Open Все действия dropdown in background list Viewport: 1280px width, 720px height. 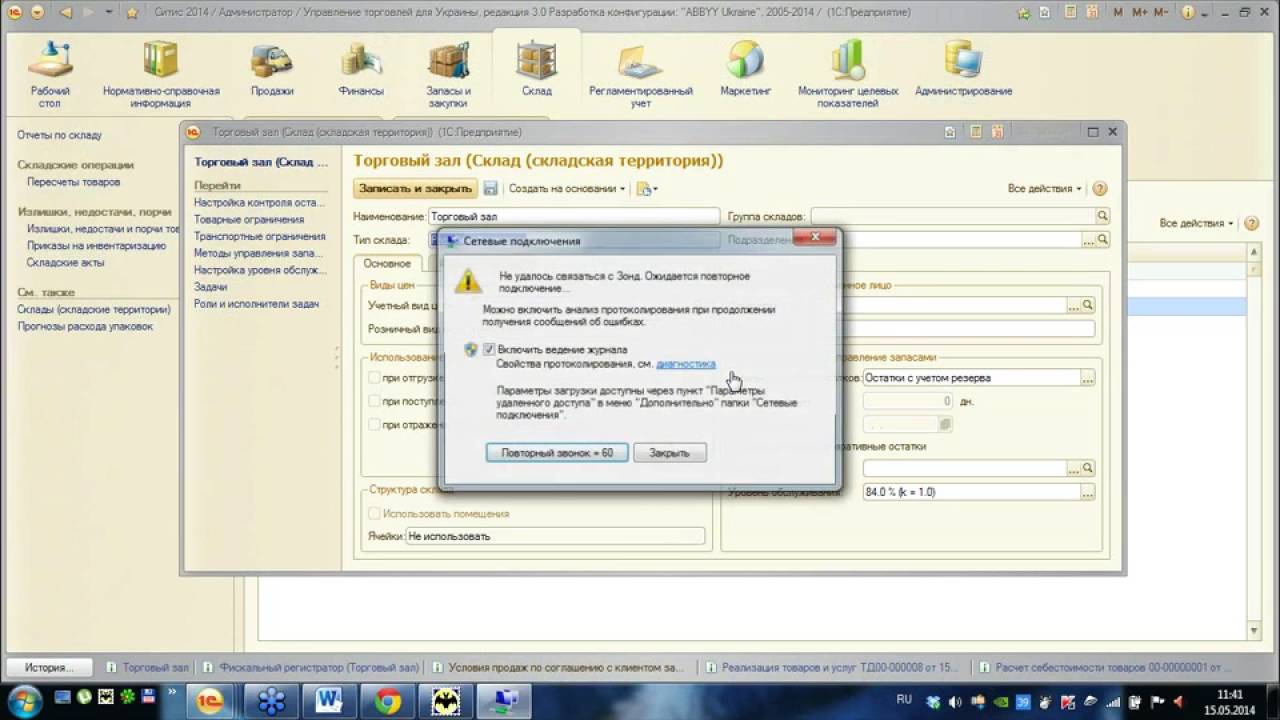[x=1196, y=223]
